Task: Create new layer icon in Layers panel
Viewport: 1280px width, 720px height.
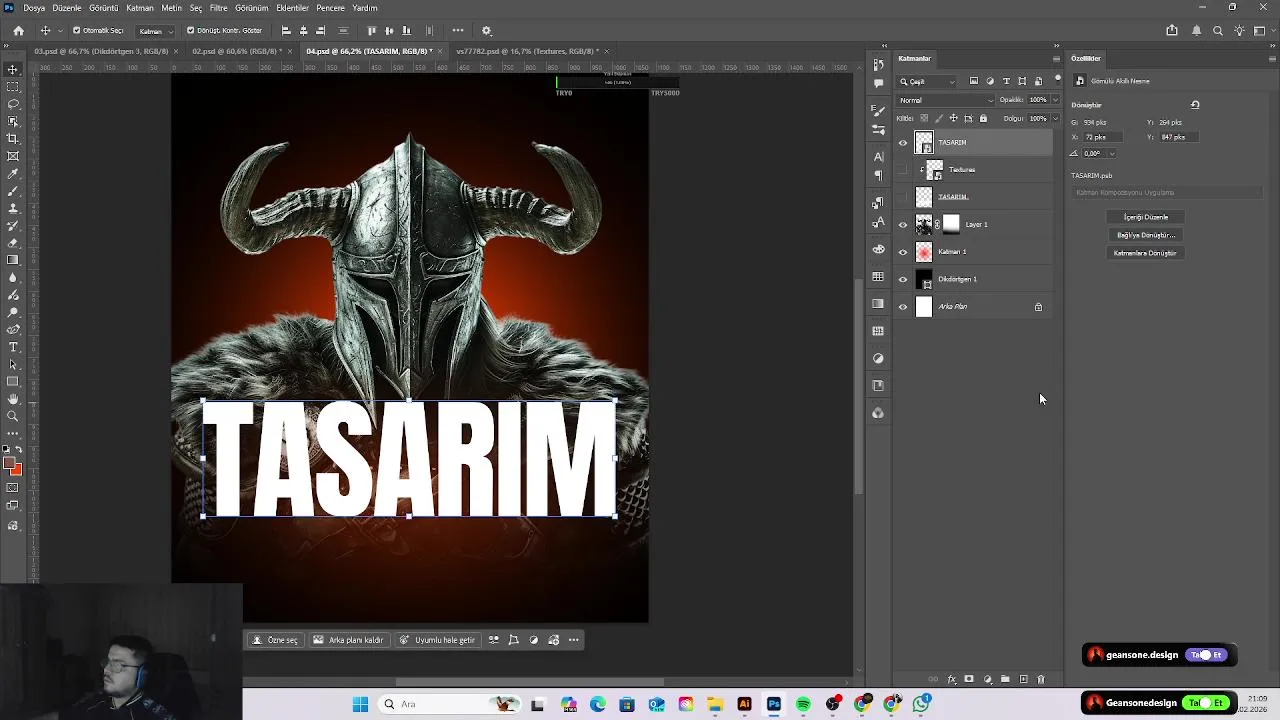Action: pos(1023,680)
